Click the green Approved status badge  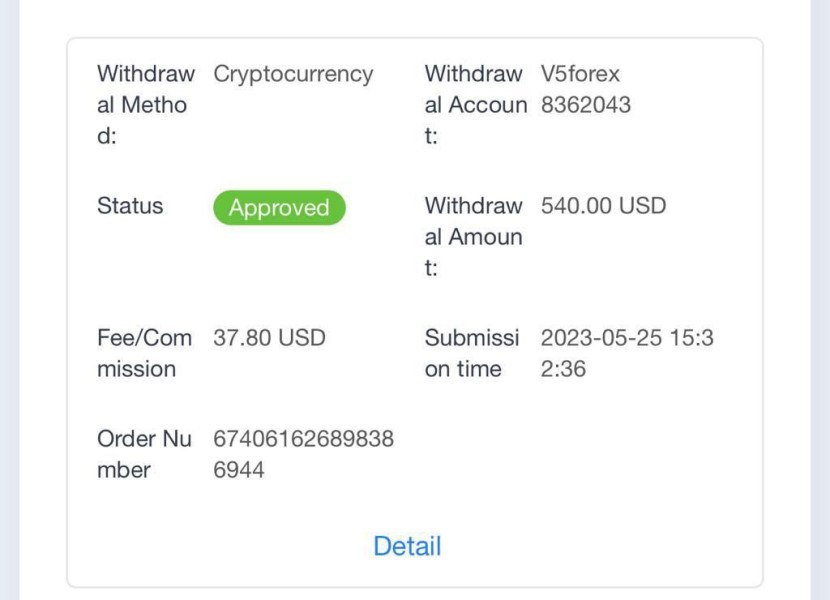(x=279, y=208)
